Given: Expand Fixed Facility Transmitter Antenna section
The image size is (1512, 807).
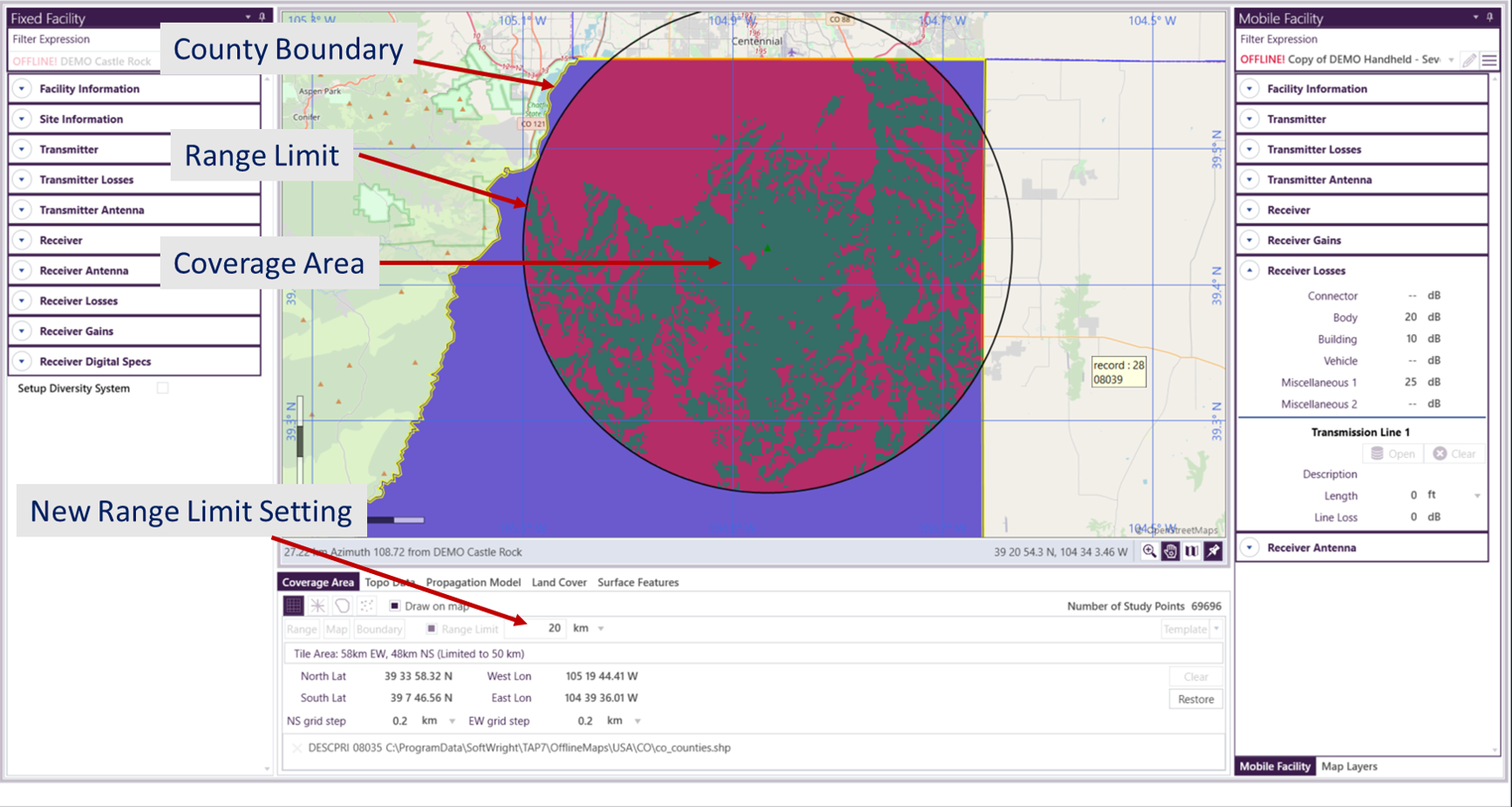Looking at the screenshot, I should [22, 210].
